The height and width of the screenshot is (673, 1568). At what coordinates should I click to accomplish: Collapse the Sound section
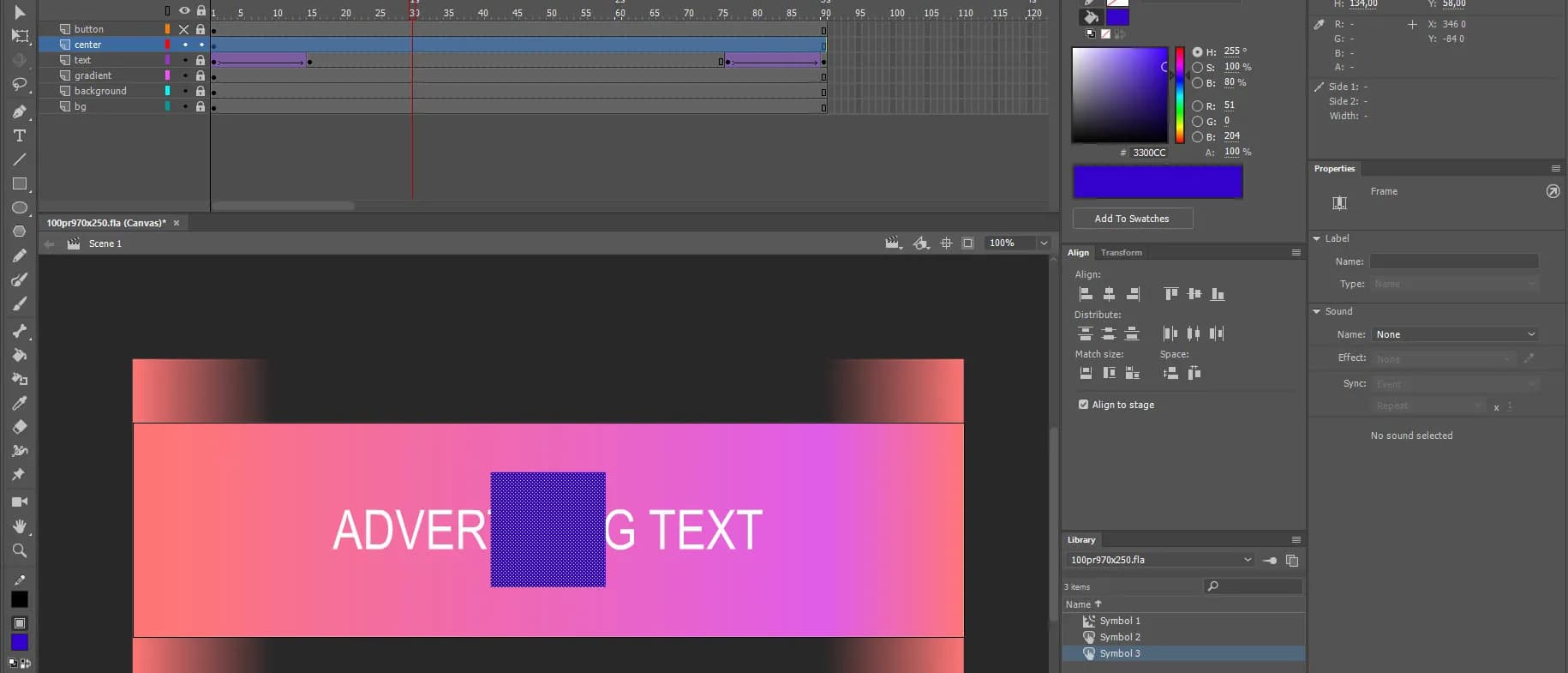click(1317, 312)
